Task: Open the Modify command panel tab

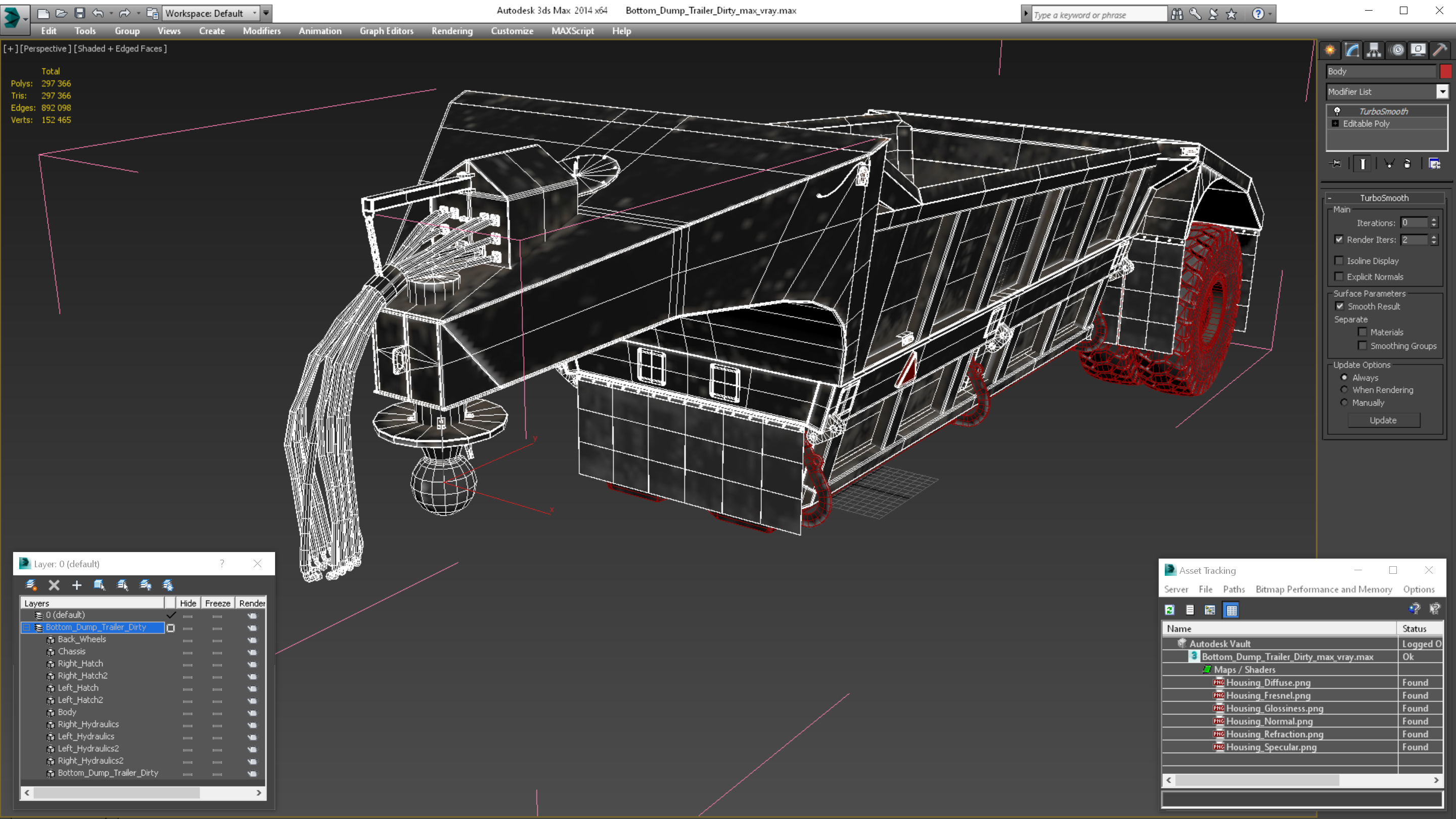Action: coord(1352,51)
